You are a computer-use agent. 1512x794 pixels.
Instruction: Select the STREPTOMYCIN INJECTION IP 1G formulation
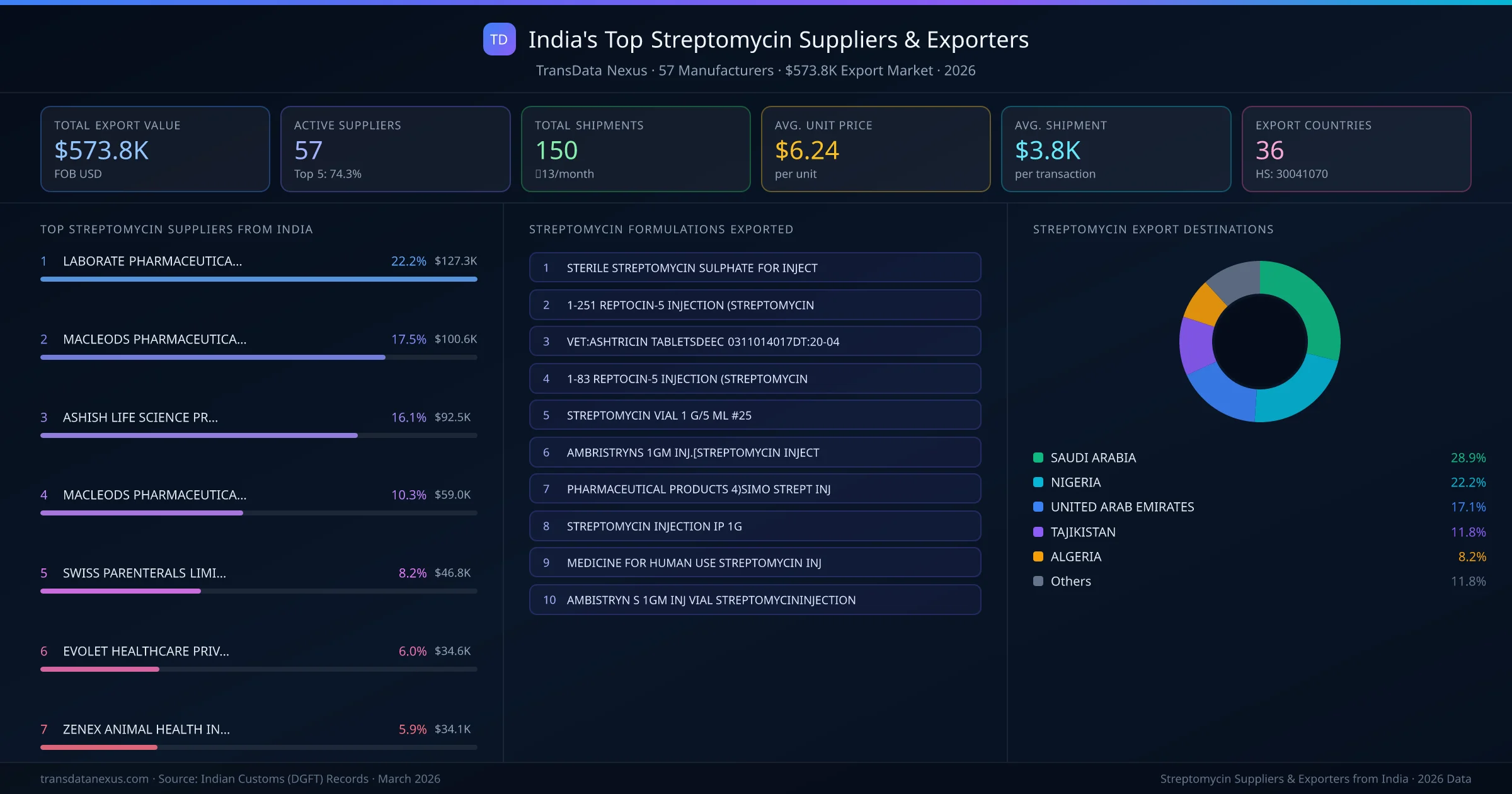[755, 526]
